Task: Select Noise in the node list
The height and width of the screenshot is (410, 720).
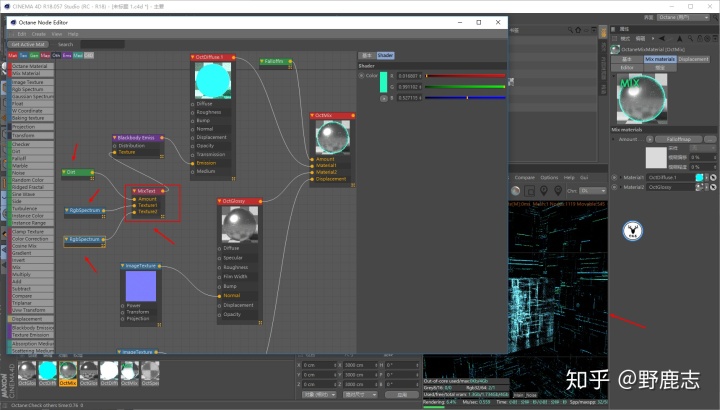Action: [31, 173]
